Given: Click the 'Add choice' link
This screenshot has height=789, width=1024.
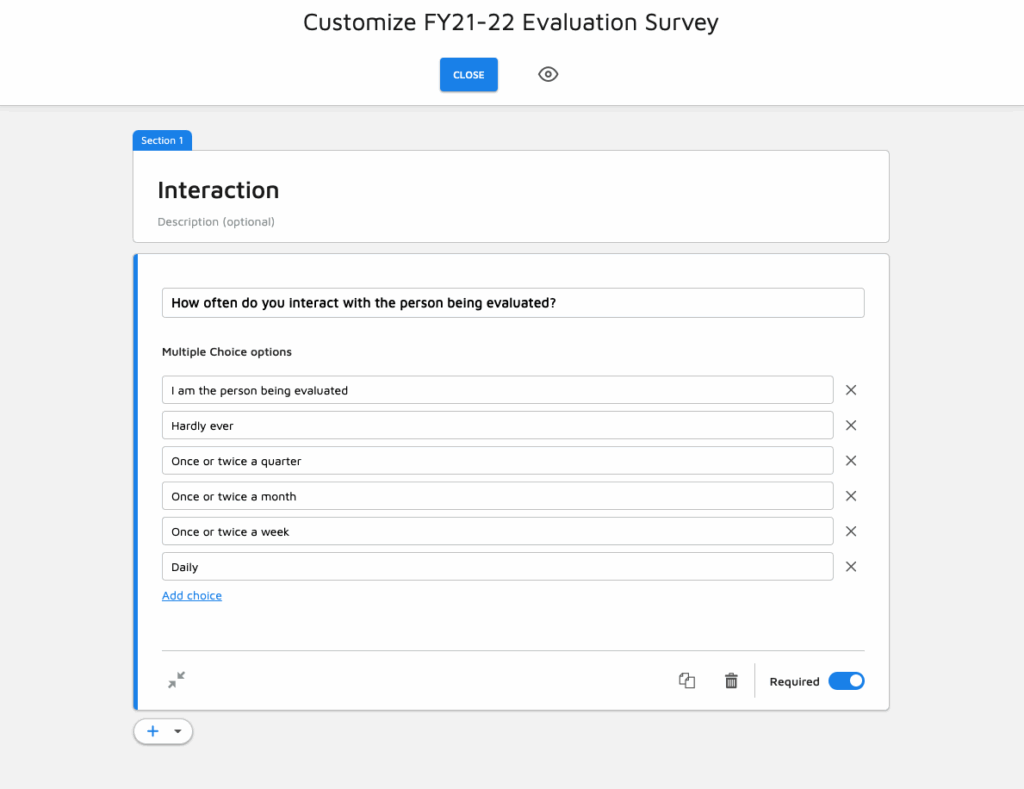Looking at the screenshot, I should (x=192, y=596).
